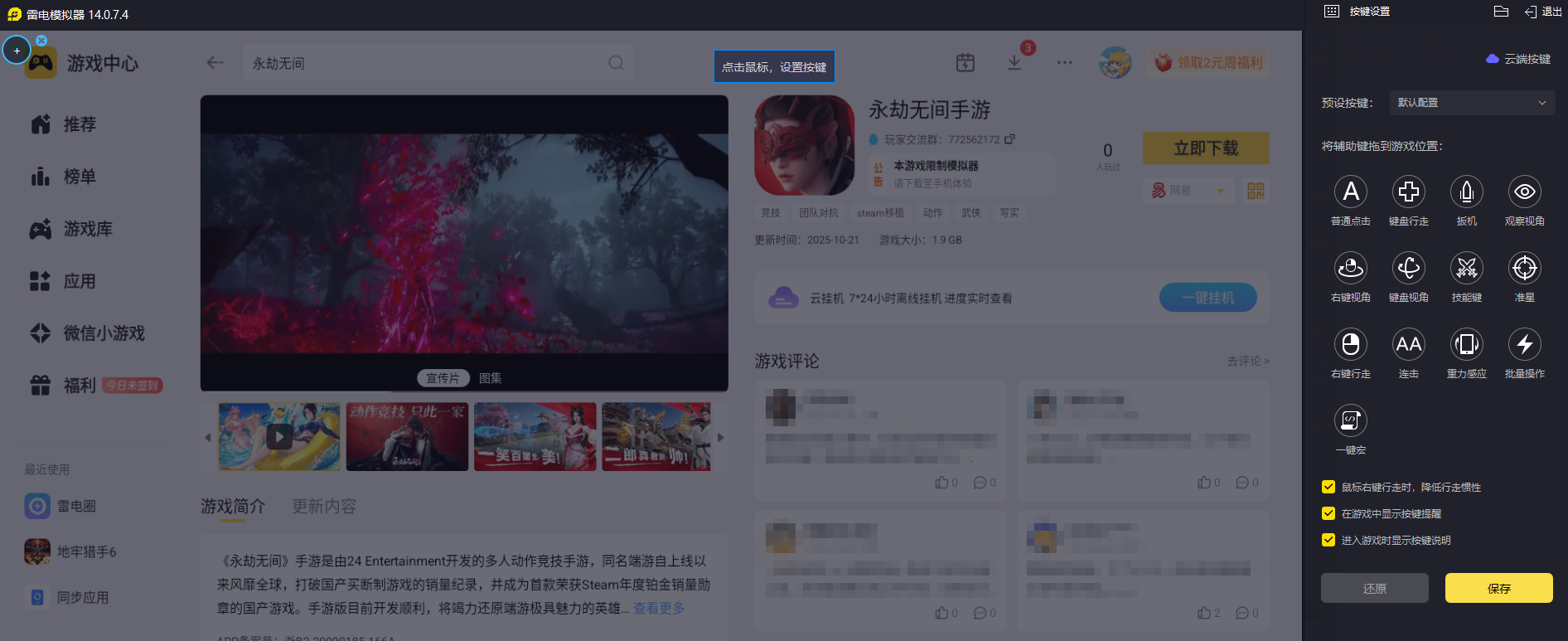The height and width of the screenshot is (641, 1568).
Task: Click the 竞技 genre tag
Action: coord(771,213)
